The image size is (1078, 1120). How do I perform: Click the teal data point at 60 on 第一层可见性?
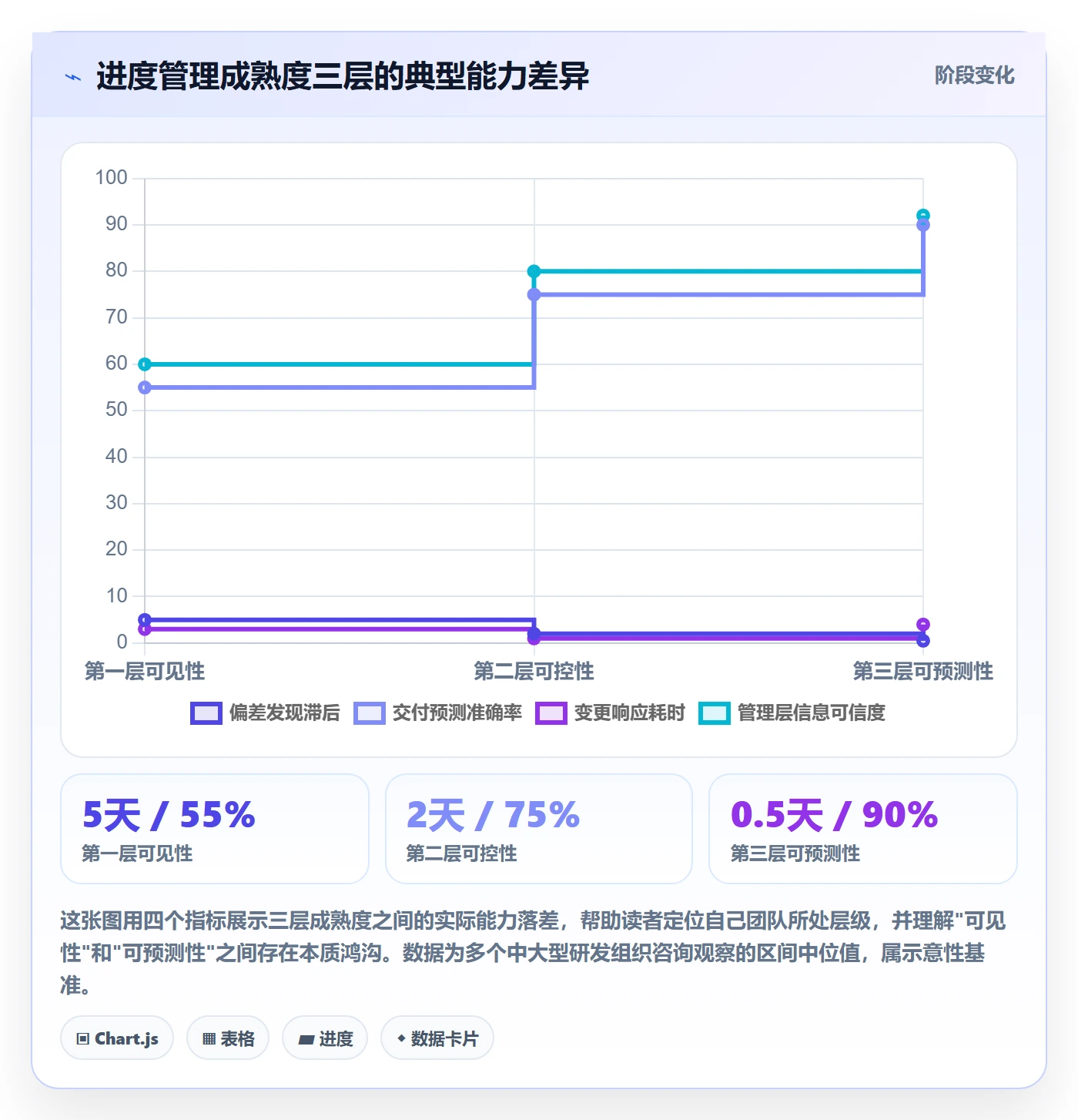click(145, 364)
